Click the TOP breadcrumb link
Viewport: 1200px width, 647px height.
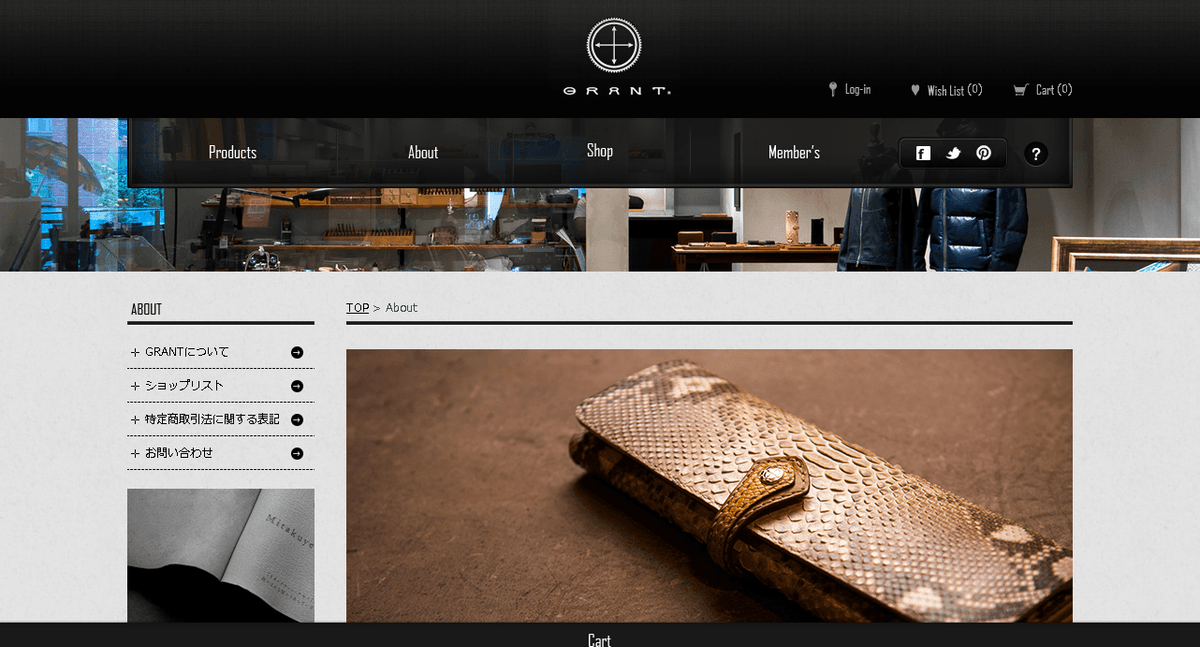tap(357, 307)
